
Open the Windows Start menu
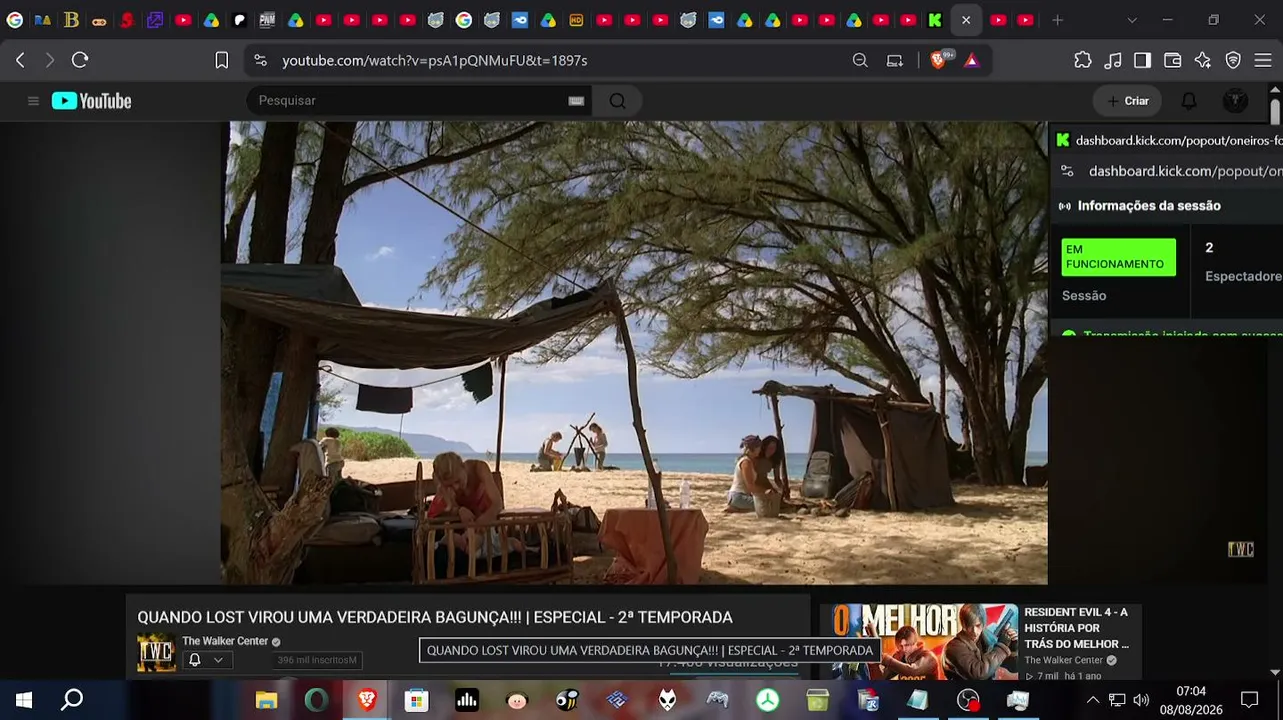tap(23, 700)
